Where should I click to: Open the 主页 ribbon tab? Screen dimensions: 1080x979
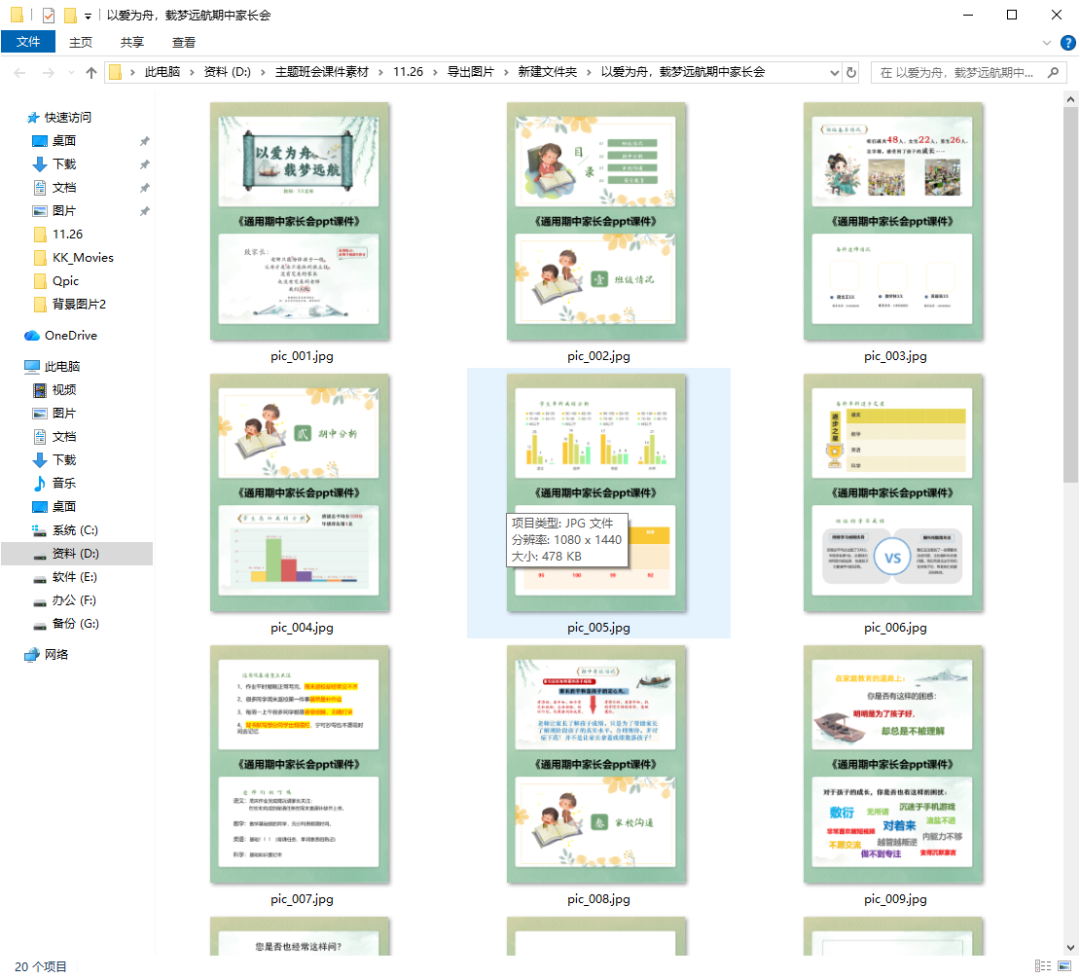click(x=81, y=43)
